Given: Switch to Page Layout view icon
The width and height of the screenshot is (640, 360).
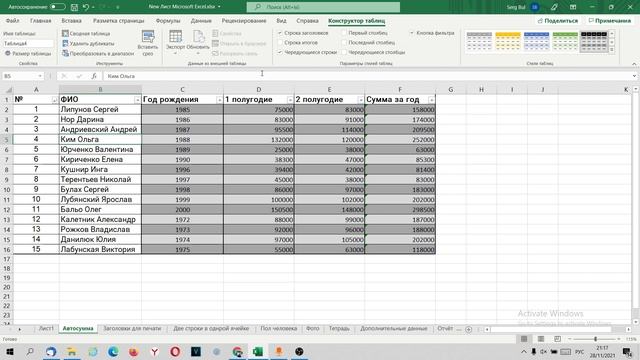Looking at the screenshot, I should point(541,339).
